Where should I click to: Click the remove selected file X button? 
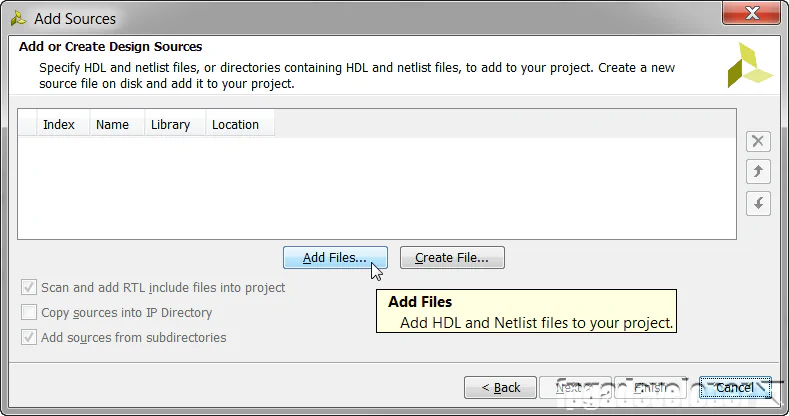[758, 142]
